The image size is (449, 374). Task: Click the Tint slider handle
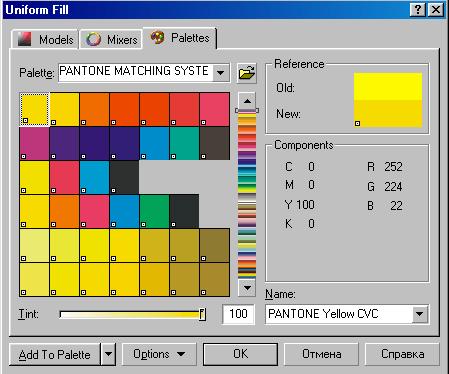(202, 314)
